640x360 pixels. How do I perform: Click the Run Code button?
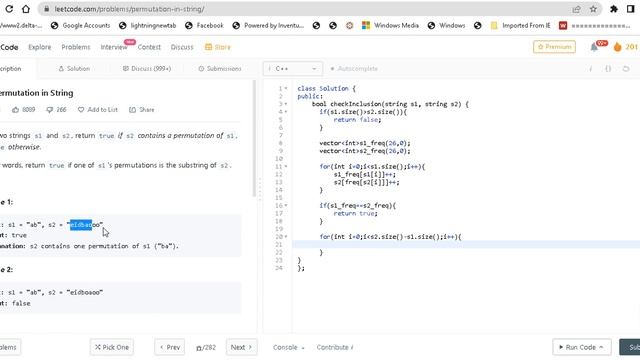pyautogui.click(x=582, y=347)
